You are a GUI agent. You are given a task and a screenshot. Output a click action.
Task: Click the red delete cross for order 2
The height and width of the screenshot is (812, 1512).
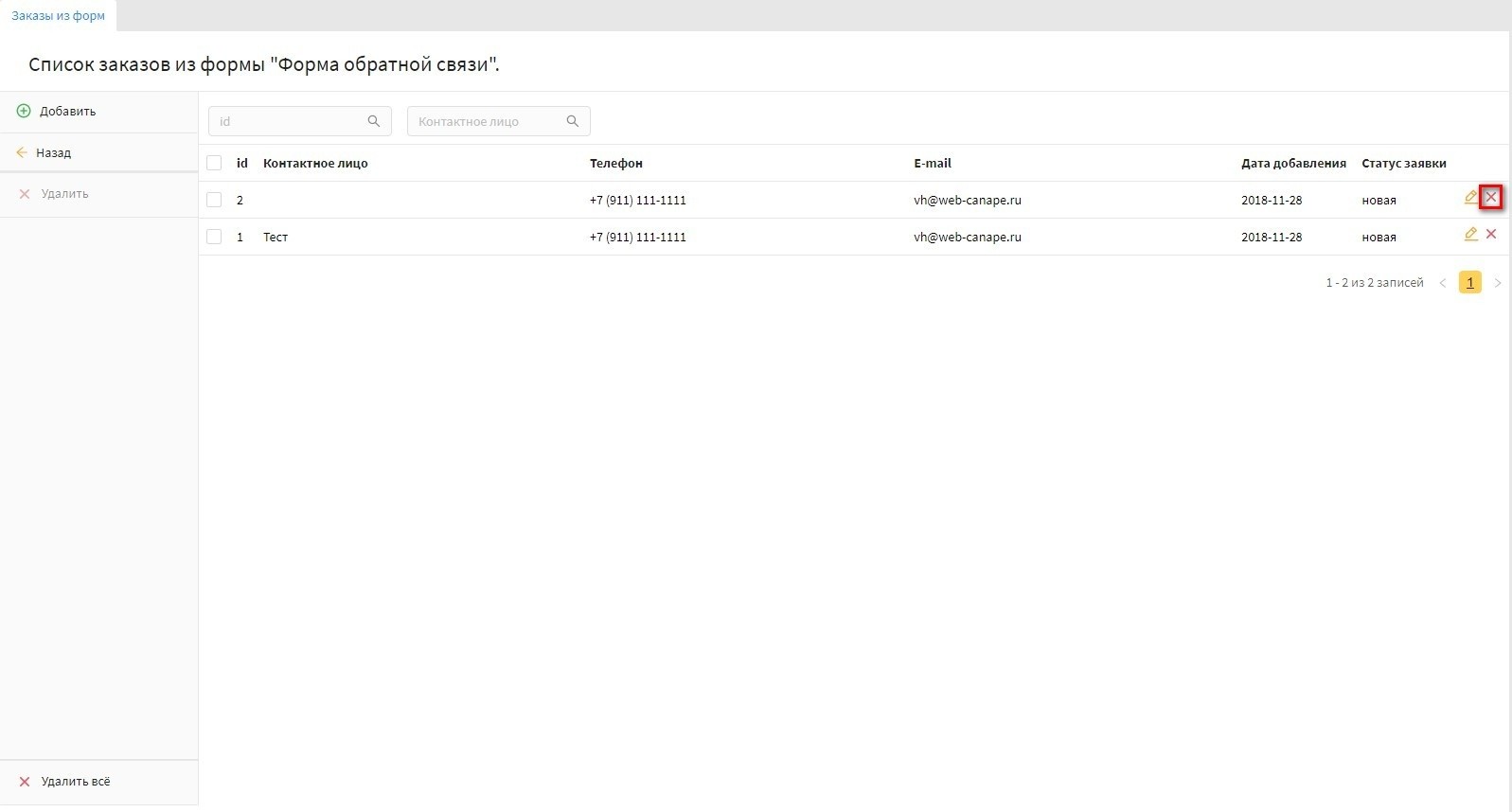pos(1491,198)
